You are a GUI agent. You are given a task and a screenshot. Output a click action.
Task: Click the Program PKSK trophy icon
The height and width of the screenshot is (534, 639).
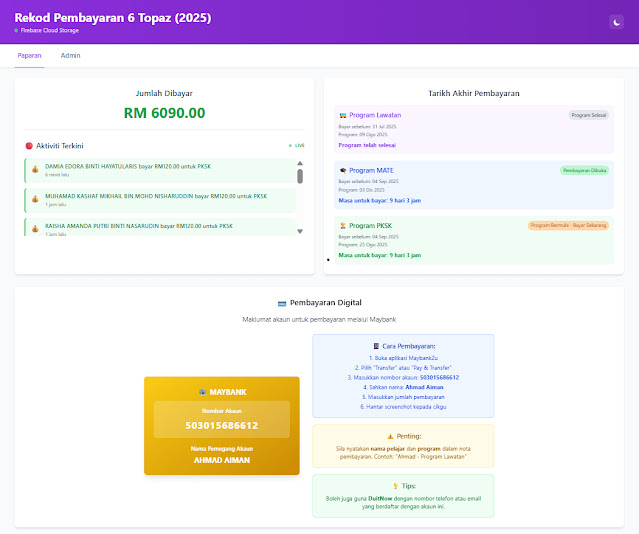tap(343, 226)
